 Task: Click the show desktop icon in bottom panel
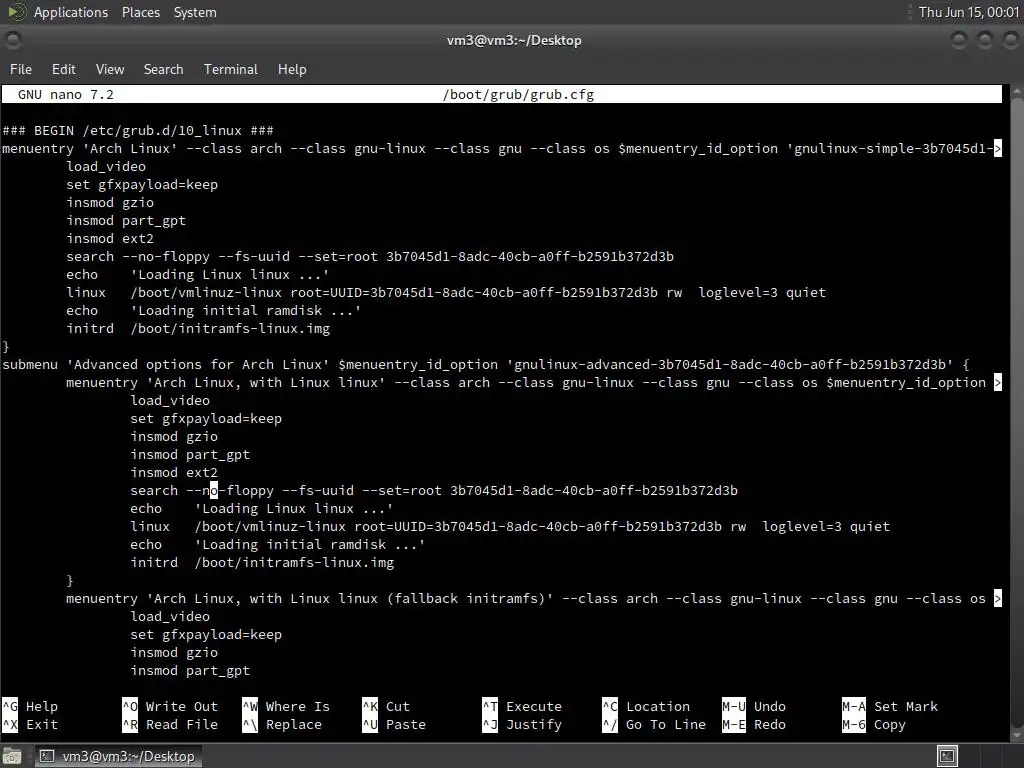12,756
